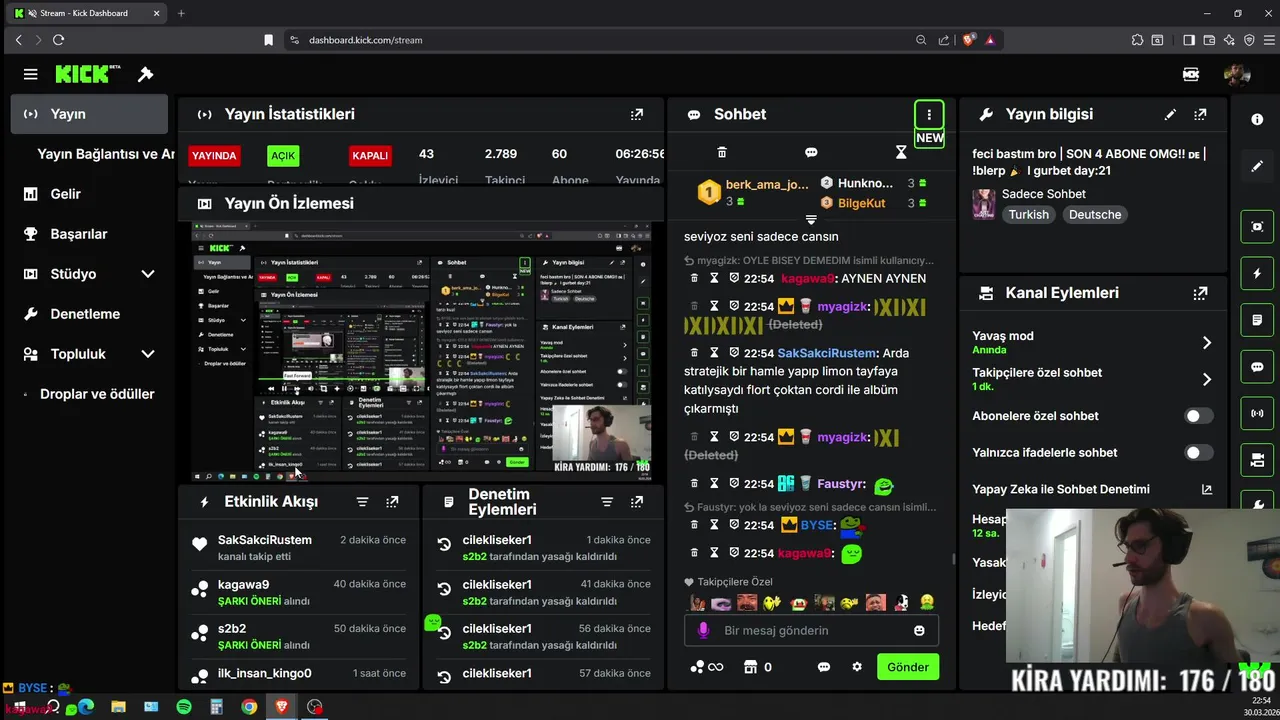Screen dimensions: 1280x720
Task: Click the Deutsche language tag
Action: pos(1095,215)
